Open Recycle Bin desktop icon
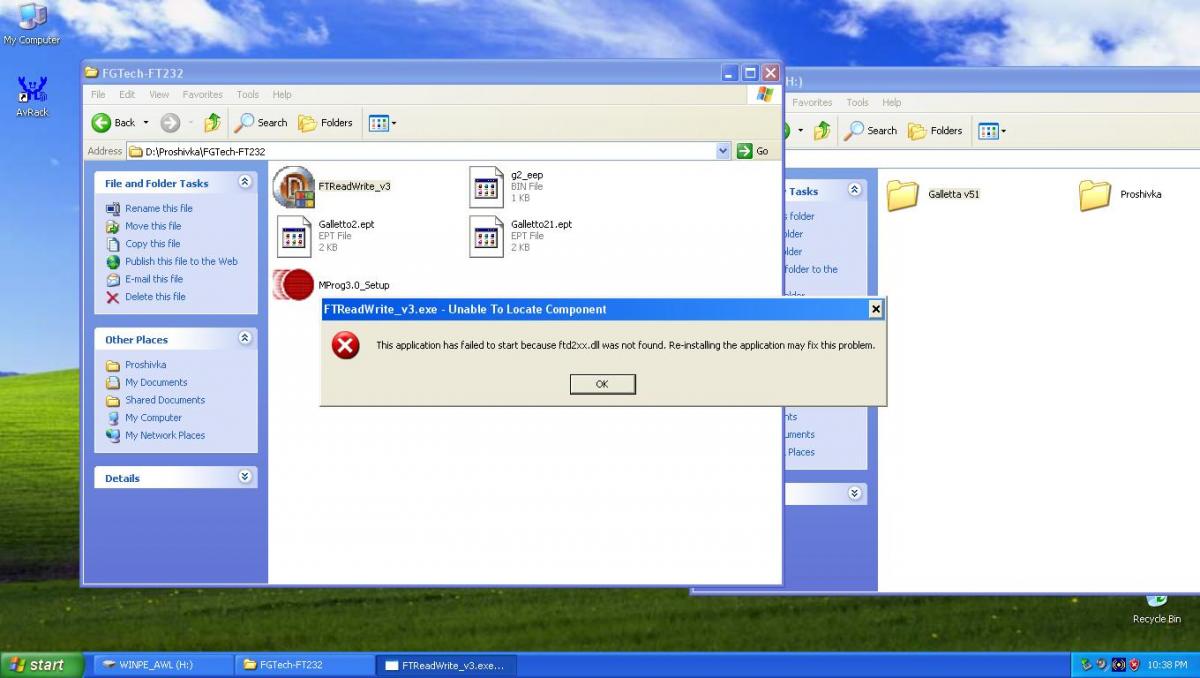Screen dimensions: 1200x678 click(x=1156, y=609)
